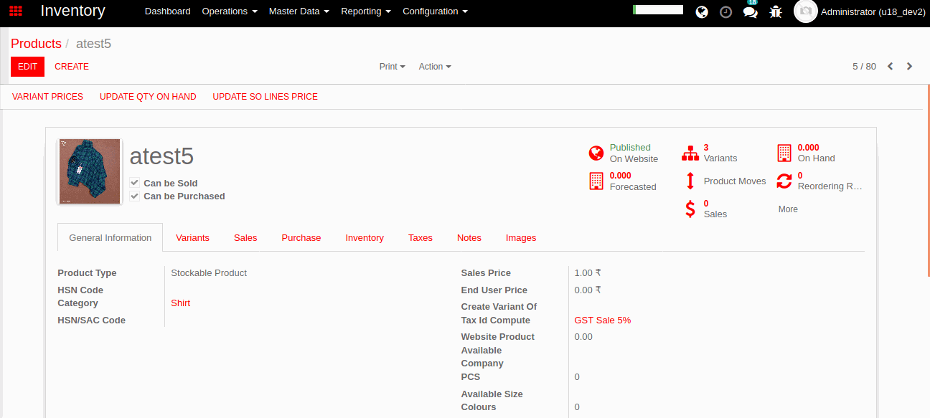Open the Print dropdown
The height and width of the screenshot is (418, 930).
click(x=391, y=67)
